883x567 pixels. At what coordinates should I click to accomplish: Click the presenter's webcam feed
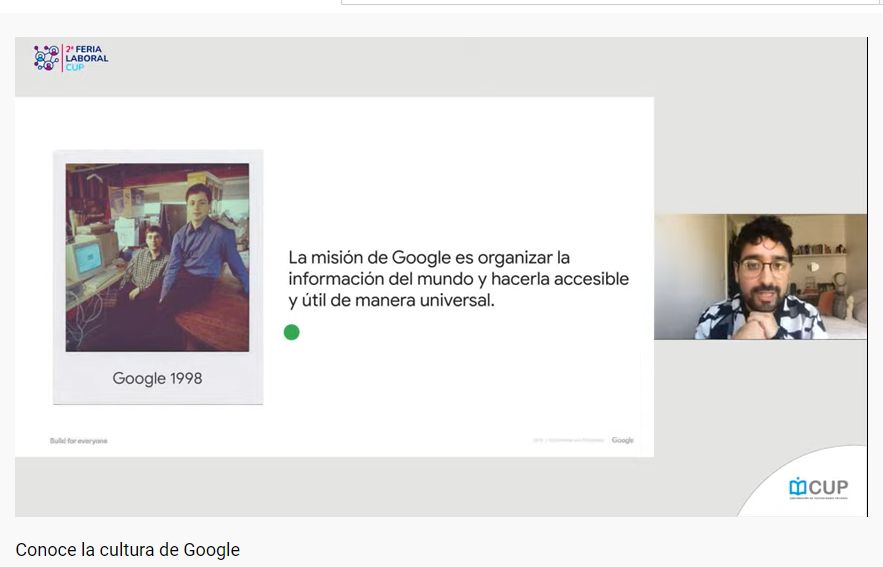tap(760, 277)
